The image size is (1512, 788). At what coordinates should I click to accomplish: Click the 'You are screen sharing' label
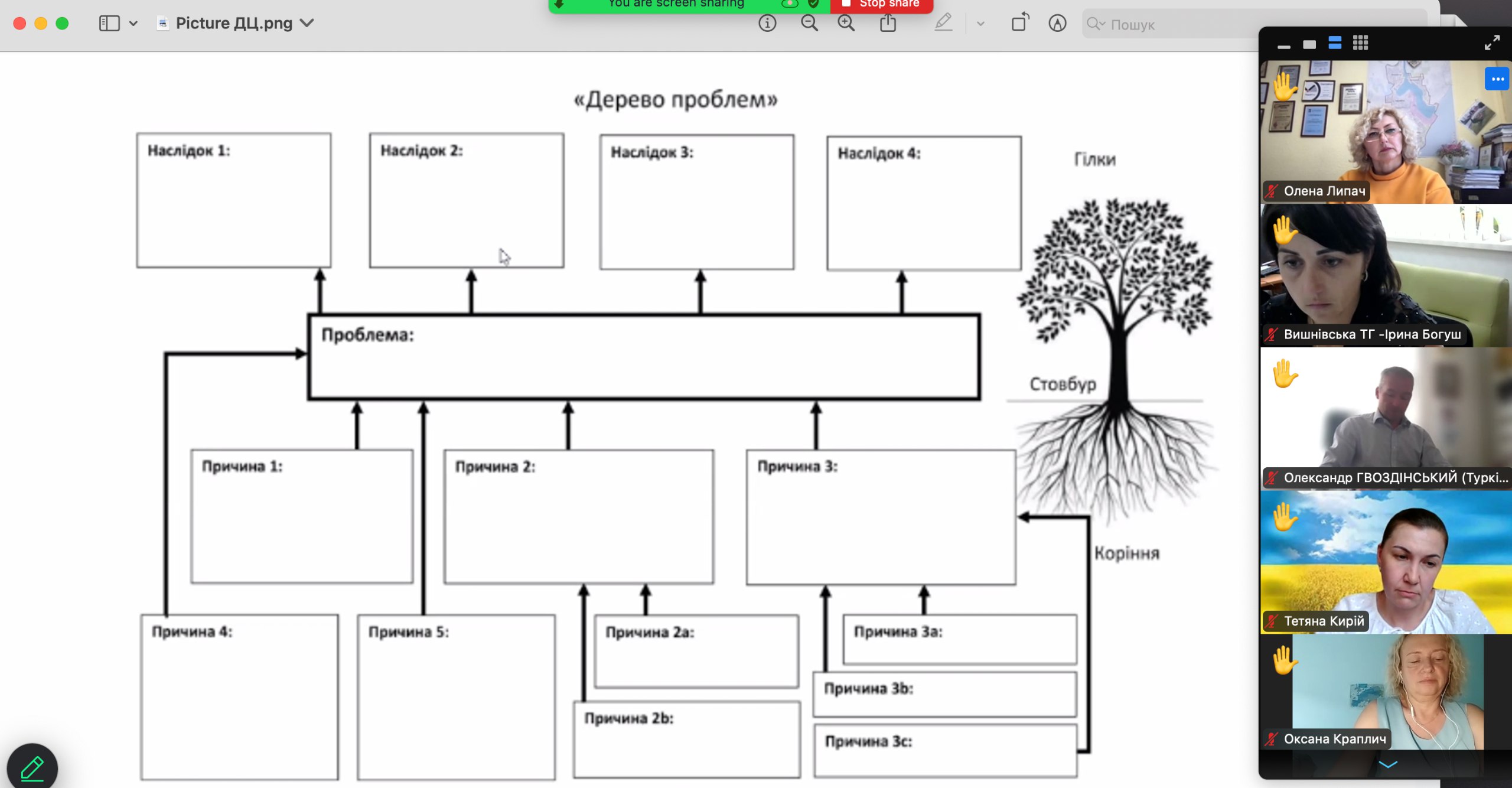(676, 4)
